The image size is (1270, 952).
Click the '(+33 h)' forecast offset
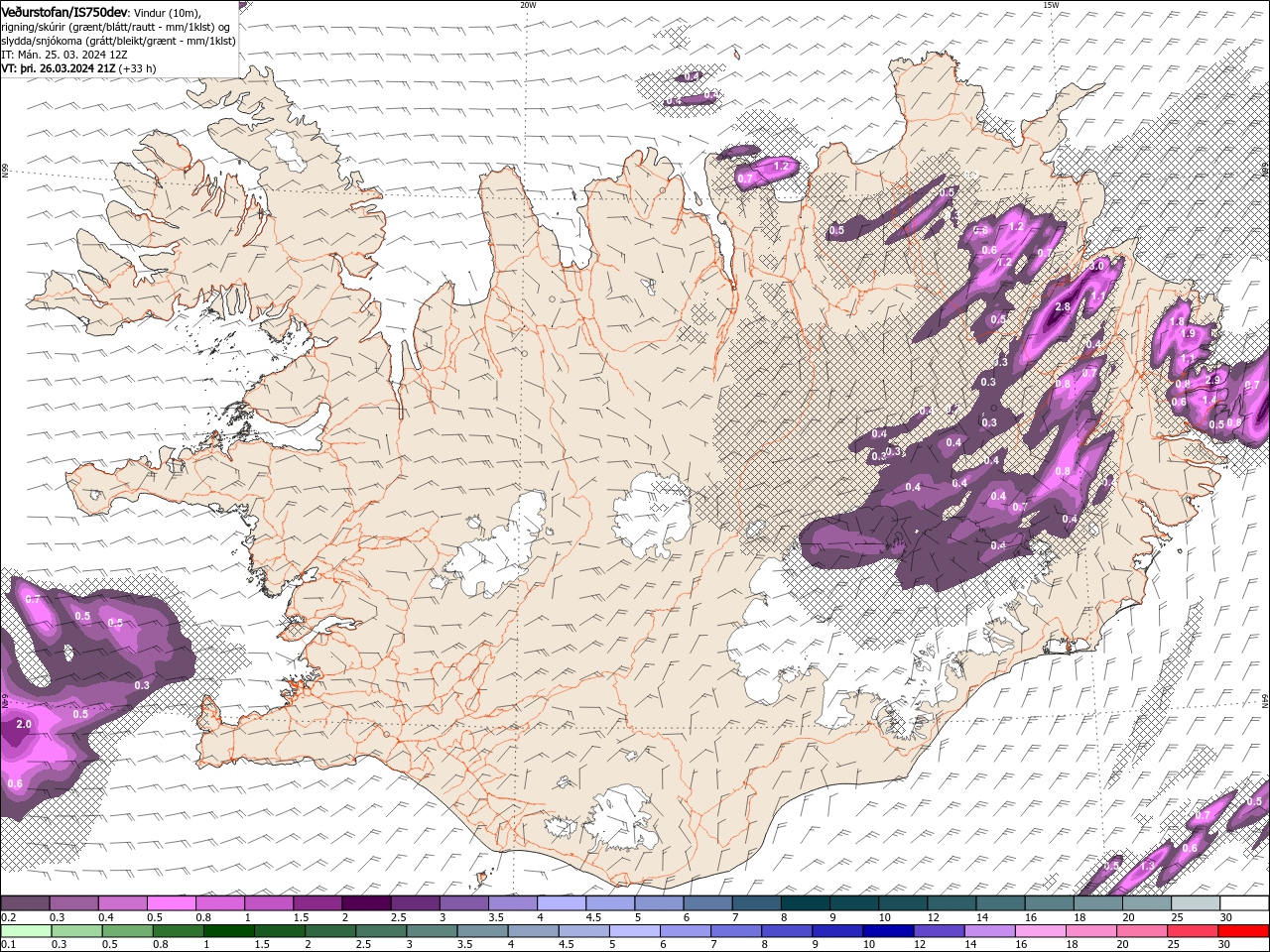tap(137, 68)
